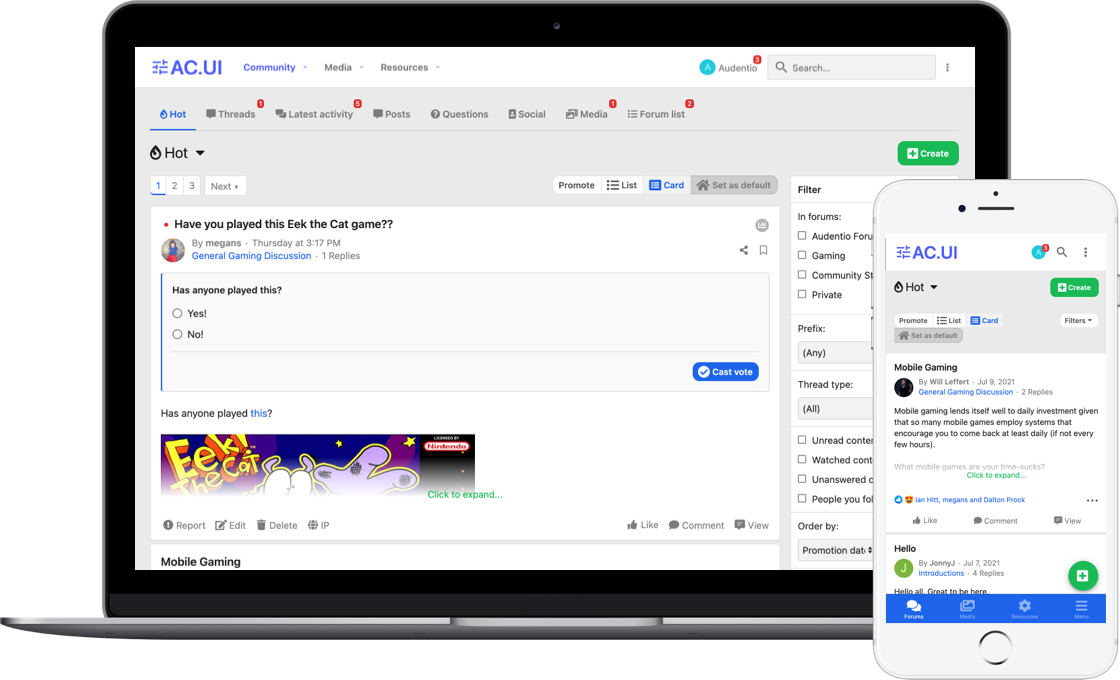Open the Filters dropdown on the phone
The width and height of the screenshot is (1120, 680).
[1078, 321]
